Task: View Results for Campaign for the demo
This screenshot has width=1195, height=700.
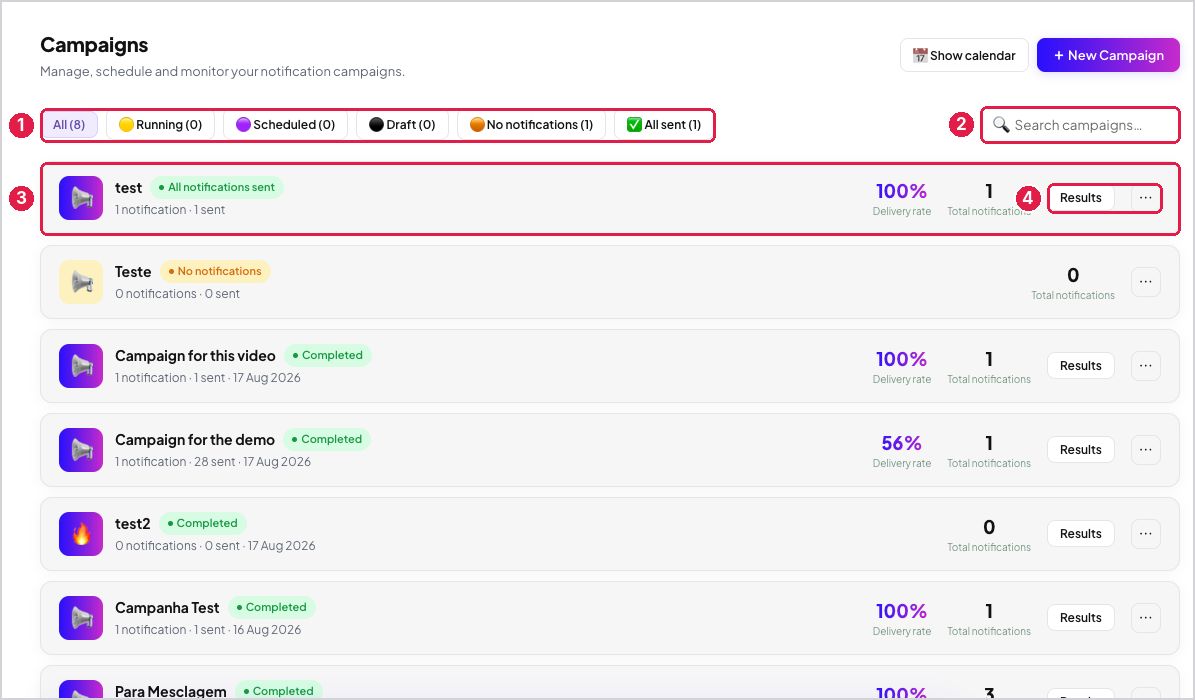Action: [1081, 450]
